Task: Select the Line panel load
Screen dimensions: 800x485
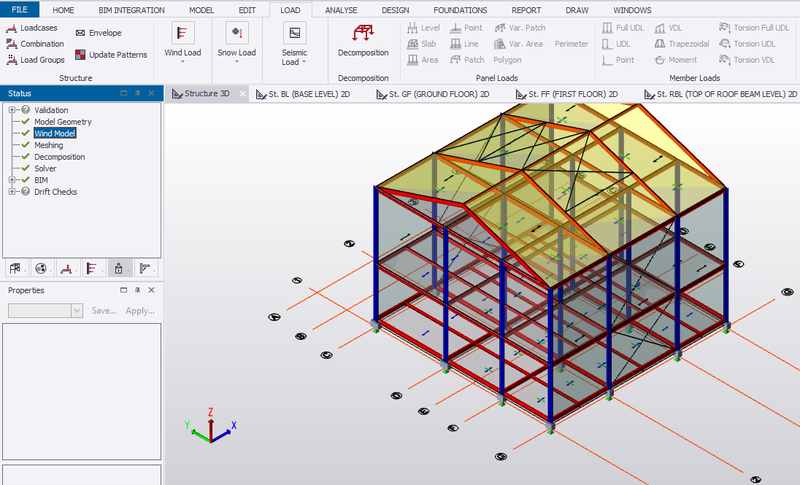Action: [464, 44]
